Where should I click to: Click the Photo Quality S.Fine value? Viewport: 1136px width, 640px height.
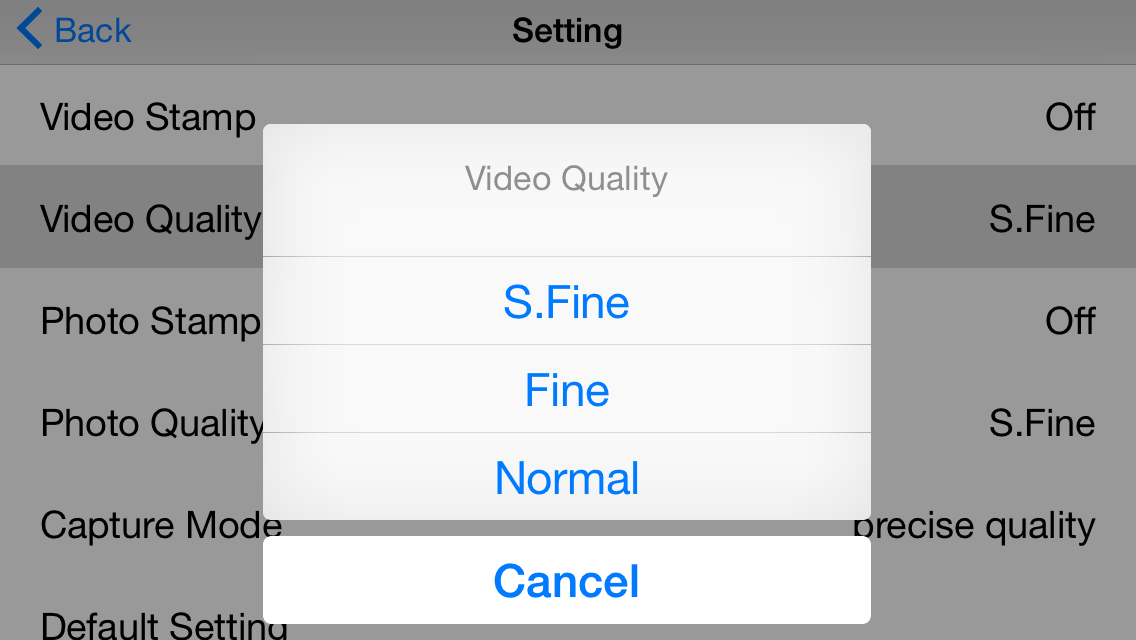(x=1042, y=423)
